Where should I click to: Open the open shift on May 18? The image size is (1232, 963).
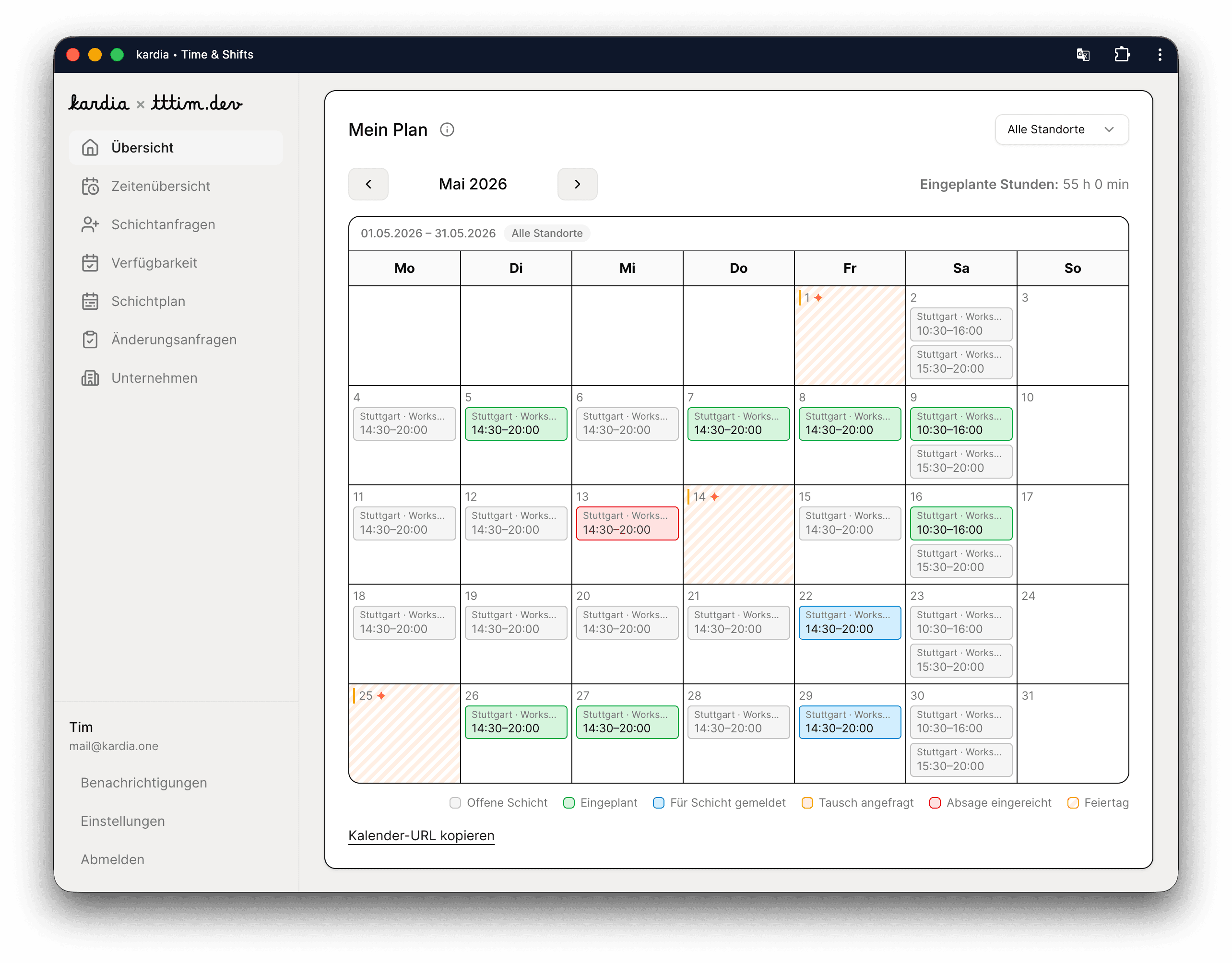tap(404, 622)
